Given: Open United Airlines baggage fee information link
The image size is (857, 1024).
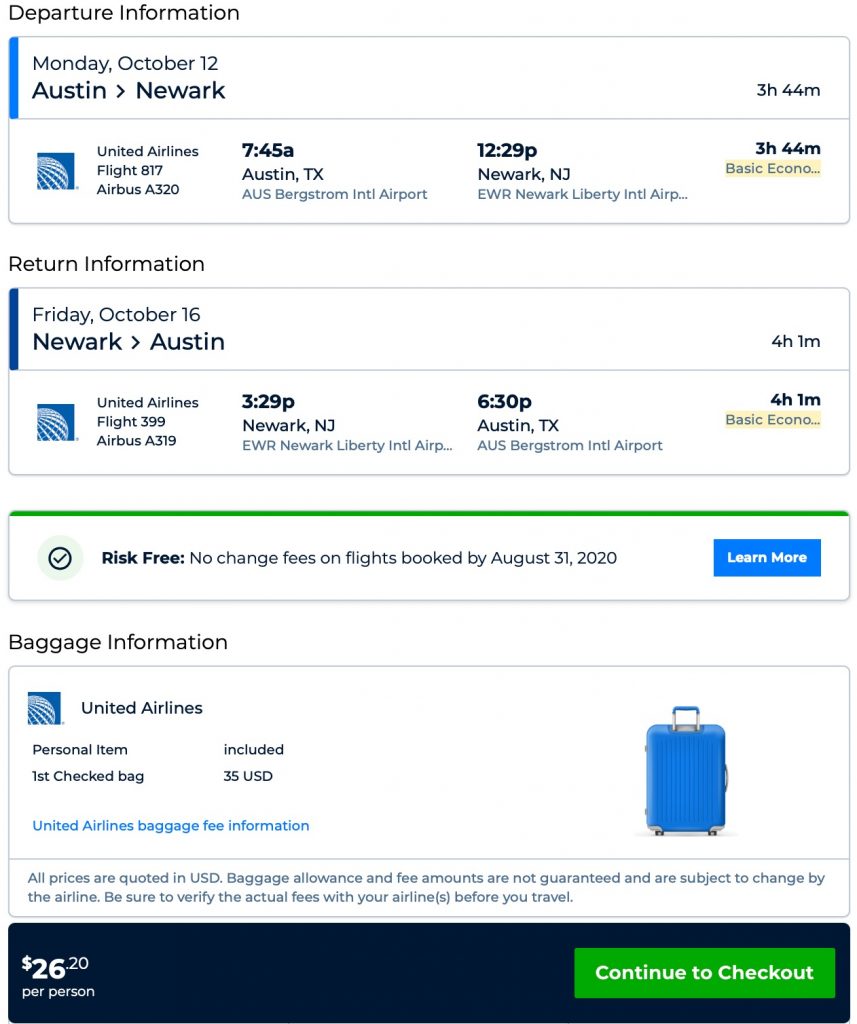Looking at the screenshot, I should pos(171,826).
